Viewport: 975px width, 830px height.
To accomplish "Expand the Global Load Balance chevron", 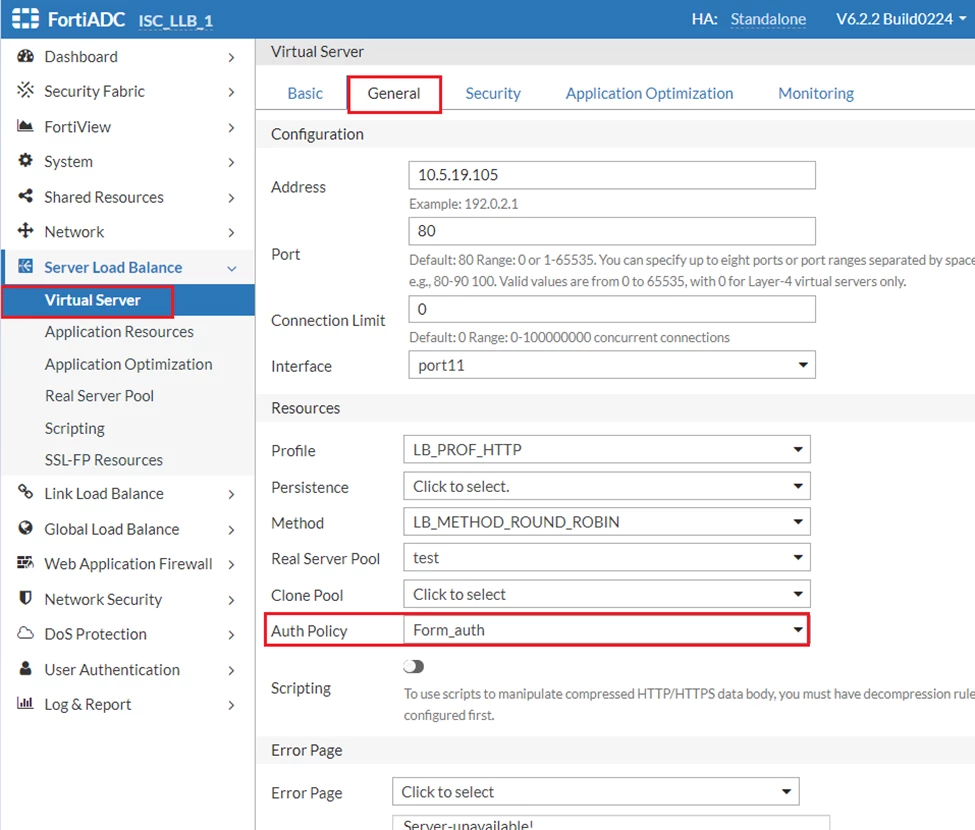I will pyautogui.click(x=231, y=530).
